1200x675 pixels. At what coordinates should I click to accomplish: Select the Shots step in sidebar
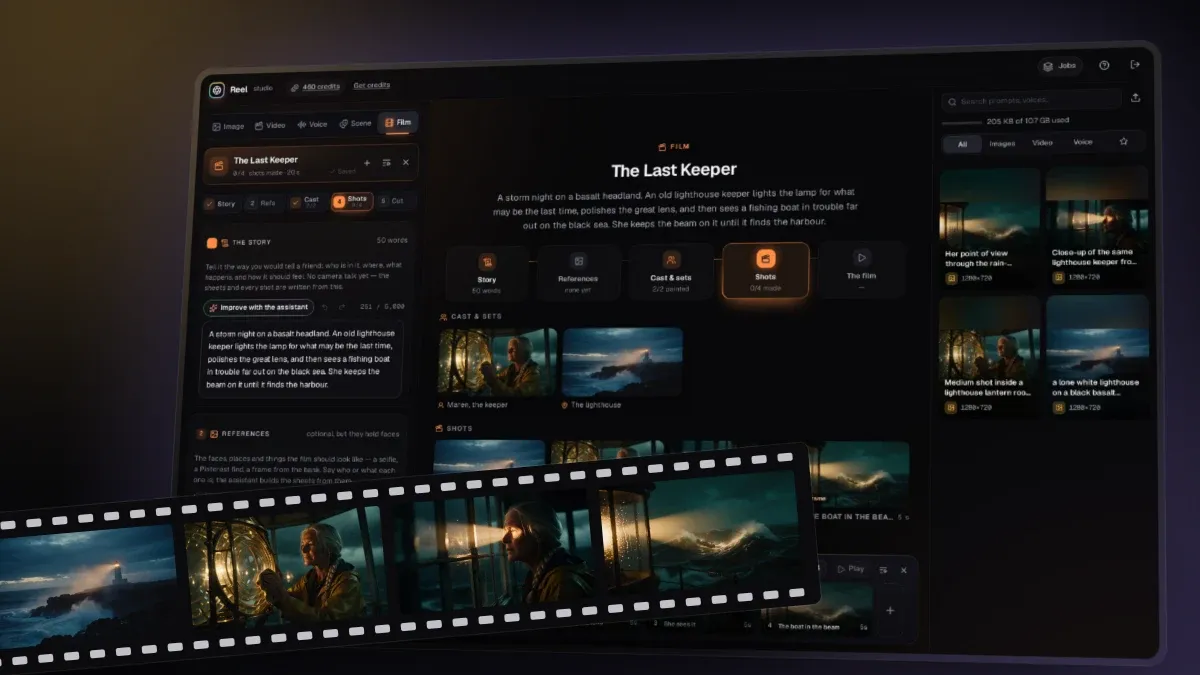tap(352, 201)
